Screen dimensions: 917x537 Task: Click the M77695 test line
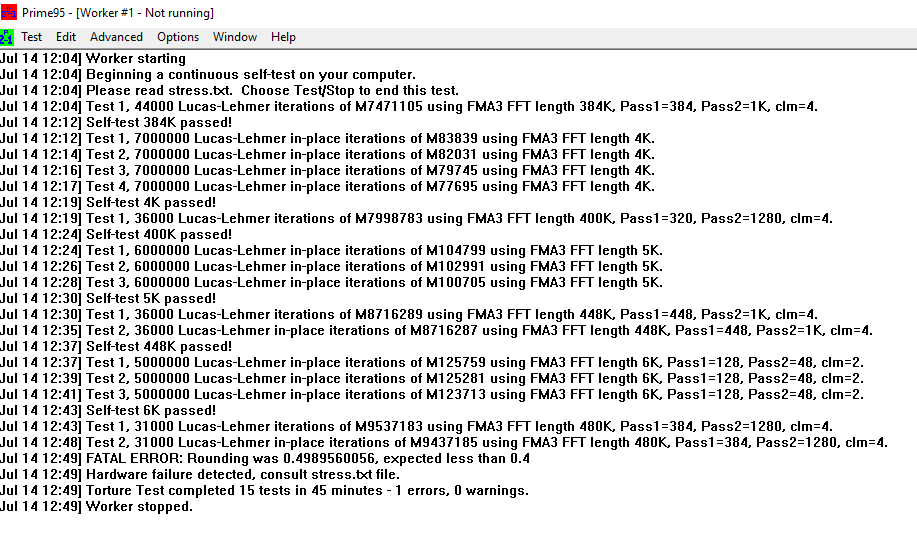tap(328, 187)
